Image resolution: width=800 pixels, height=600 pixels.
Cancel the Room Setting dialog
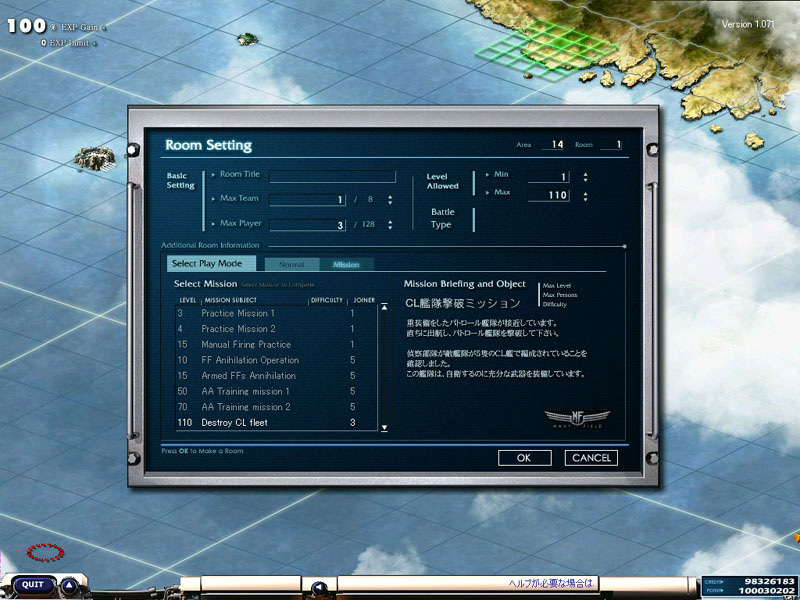(591, 458)
